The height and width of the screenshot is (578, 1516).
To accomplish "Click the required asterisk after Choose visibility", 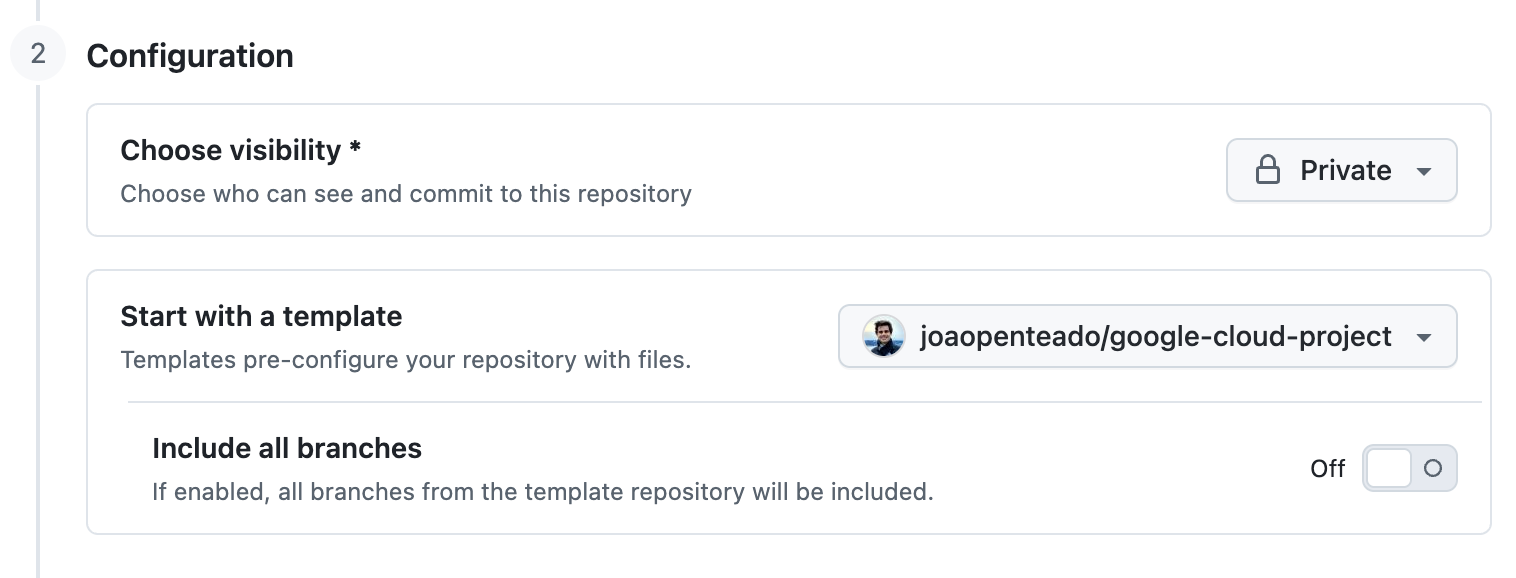I will click(x=355, y=148).
